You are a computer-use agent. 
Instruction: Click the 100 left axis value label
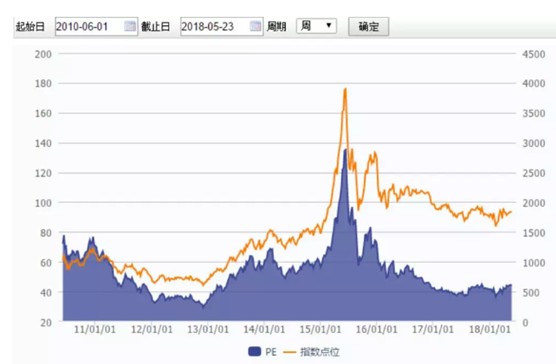pos(43,203)
